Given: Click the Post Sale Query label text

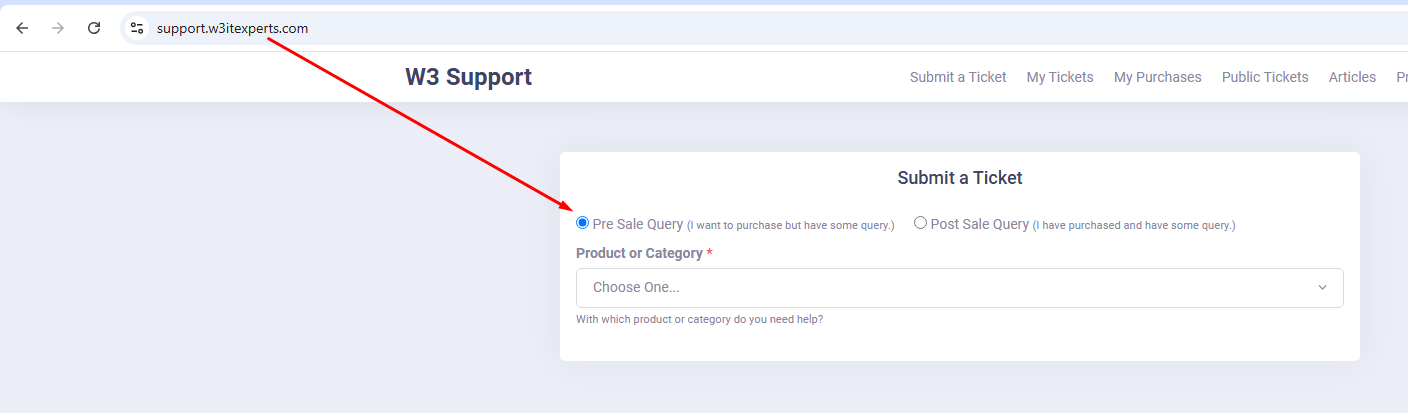Looking at the screenshot, I should point(980,225).
